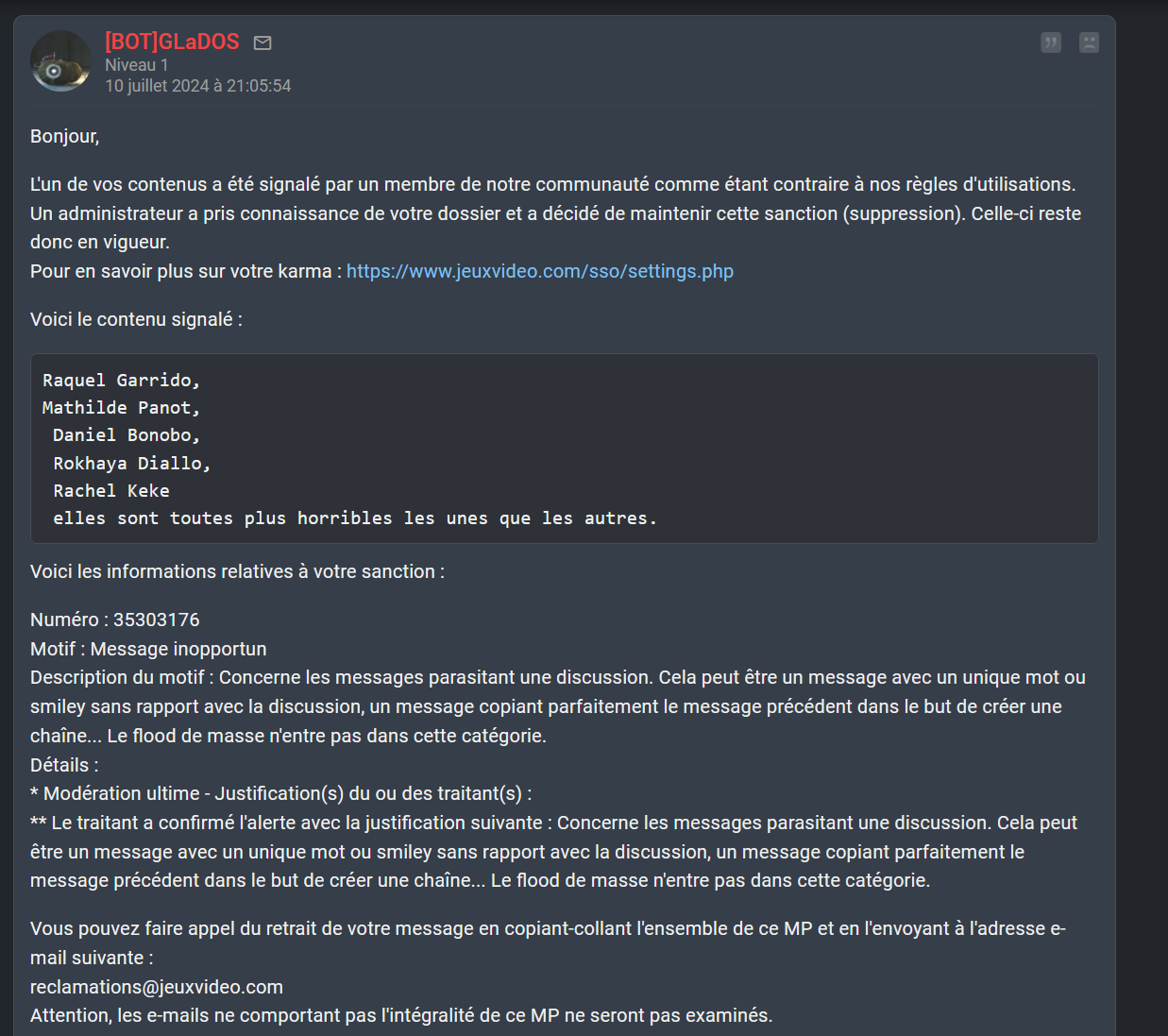Click the Raquel Garrido line in the quote block

122,380
